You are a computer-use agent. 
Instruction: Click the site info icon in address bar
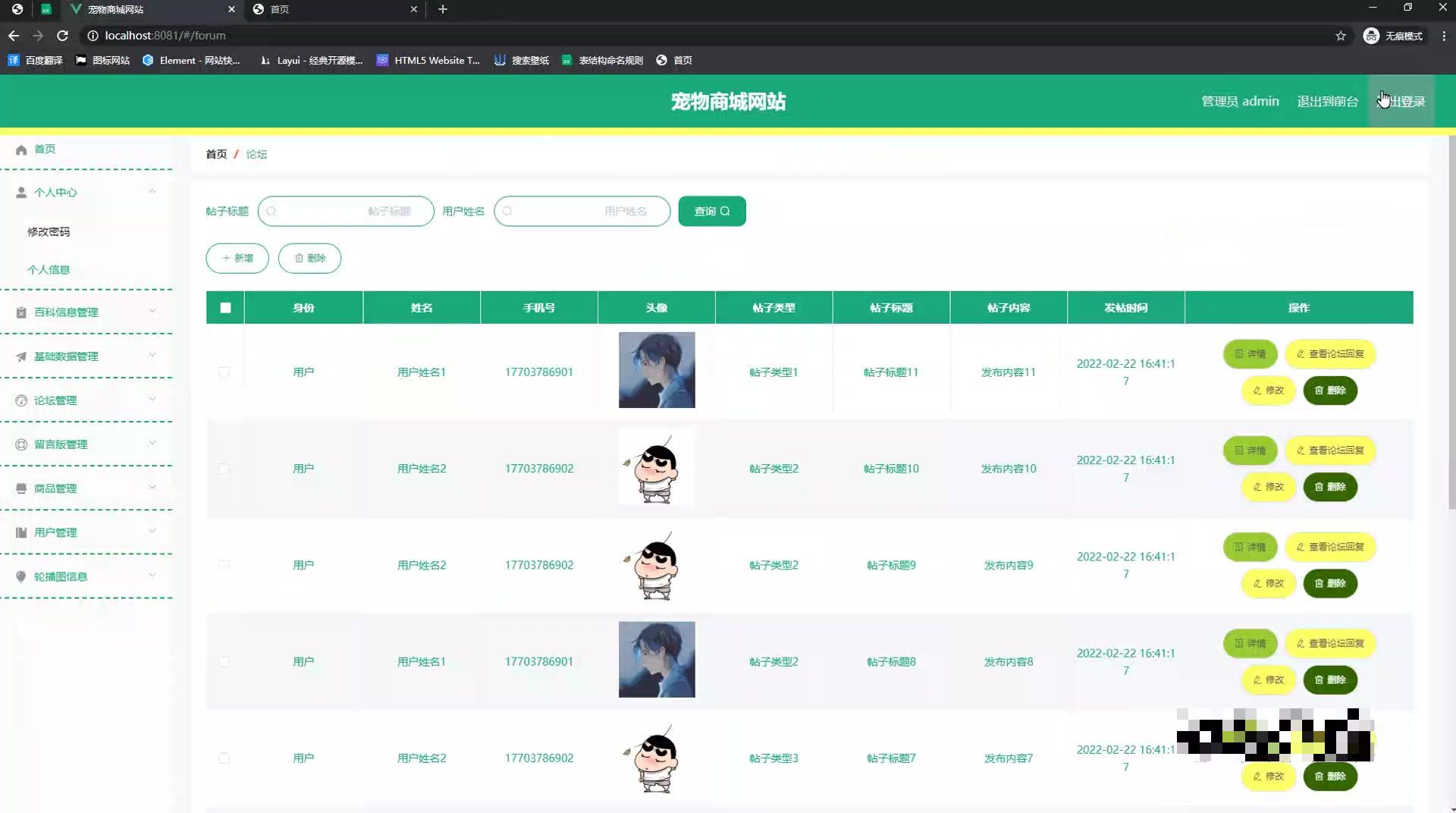93,36
